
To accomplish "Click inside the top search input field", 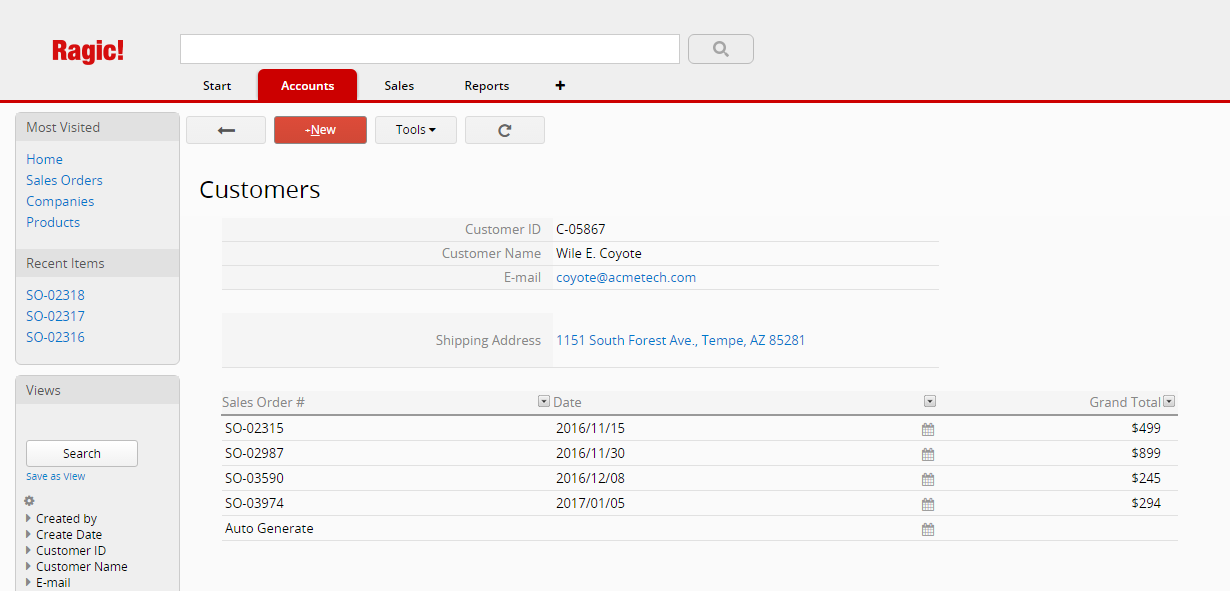I will tap(430, 48).
